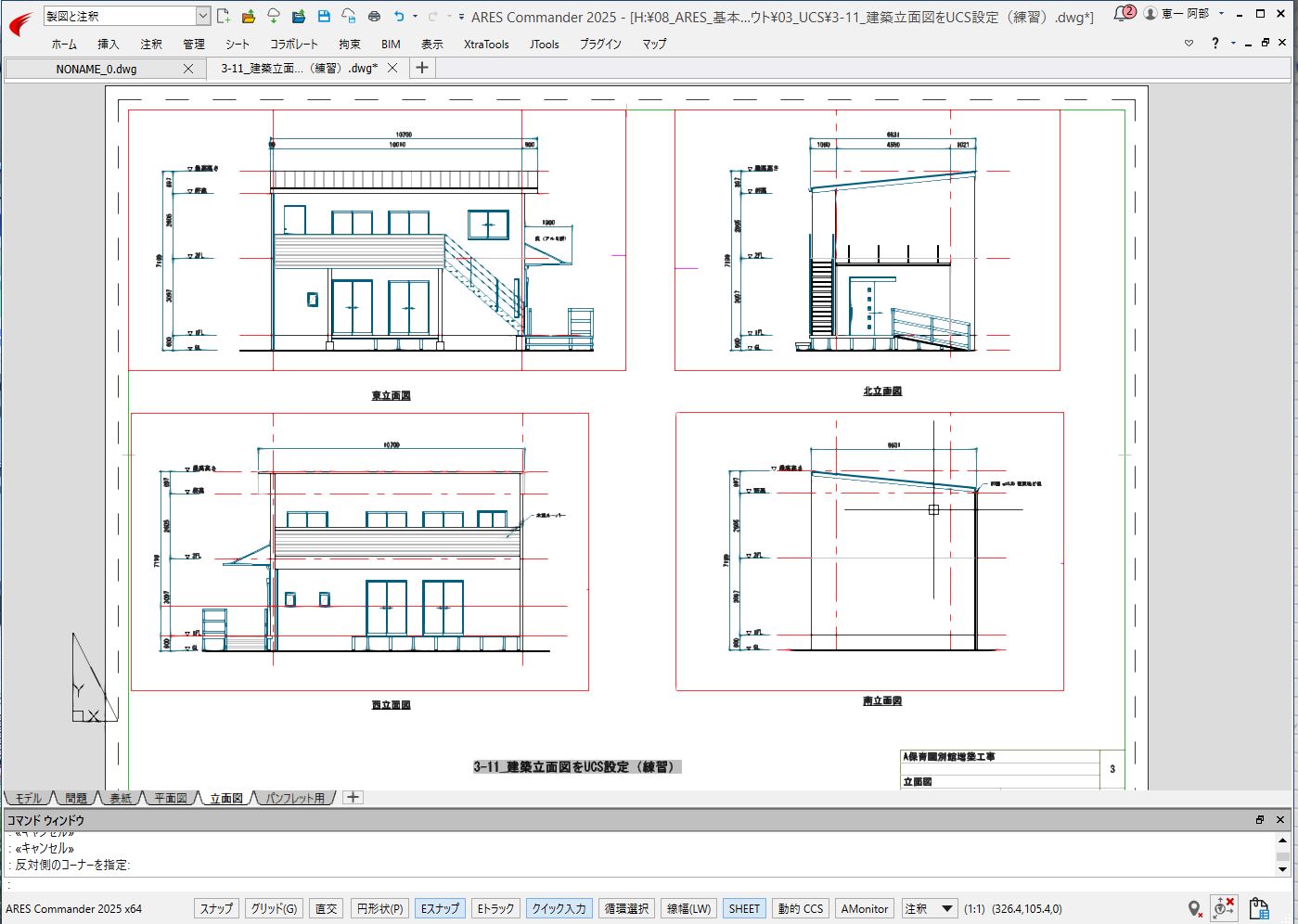Toggle the グリッド(G) grid display

point(274,908)
